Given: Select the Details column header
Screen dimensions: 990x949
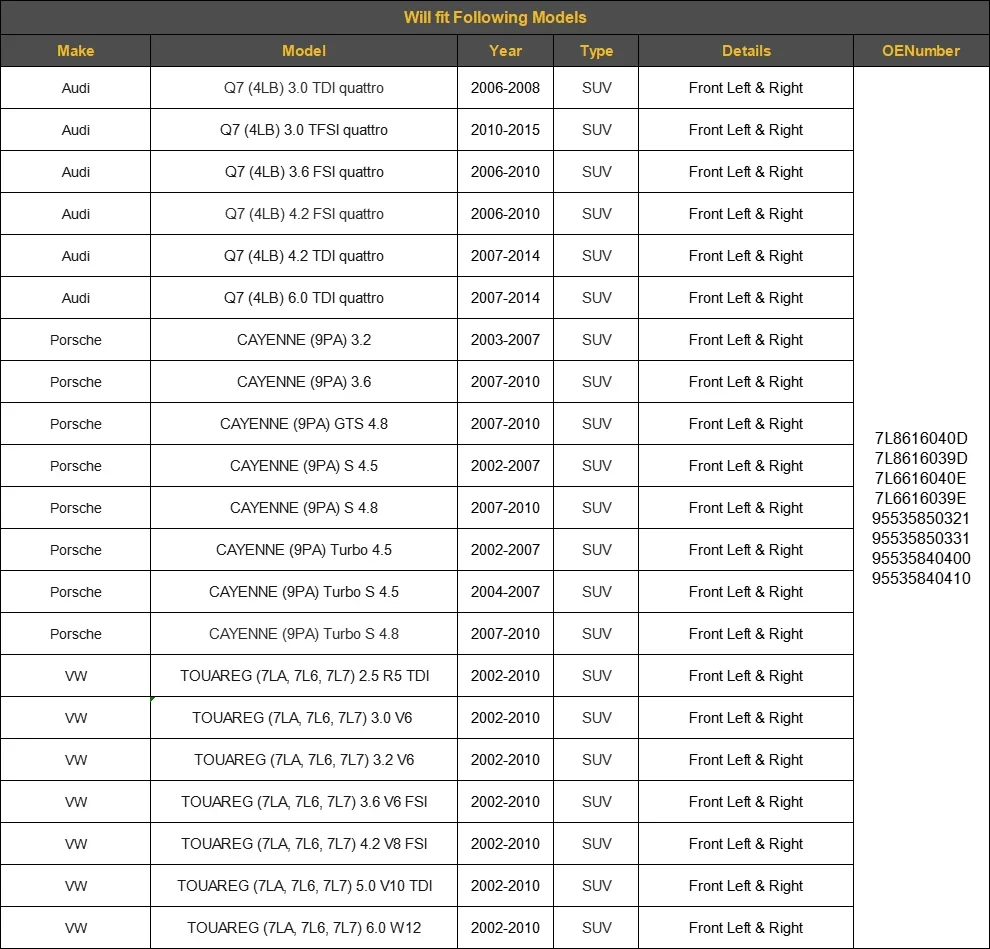Looking at the screenshot, I should pyautogui.click(x=746, y=51).
